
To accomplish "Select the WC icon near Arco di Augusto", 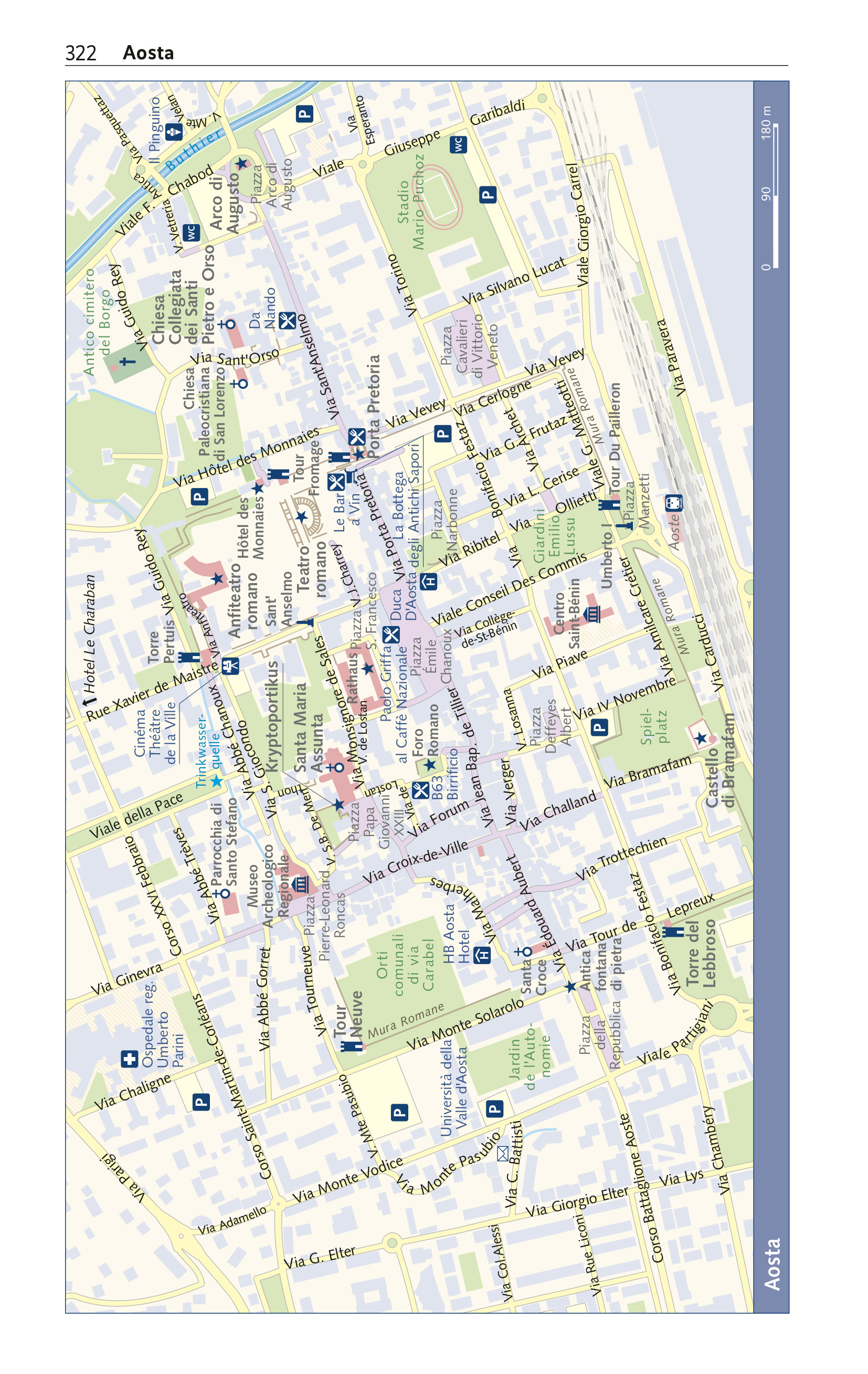I will (191, 233).
